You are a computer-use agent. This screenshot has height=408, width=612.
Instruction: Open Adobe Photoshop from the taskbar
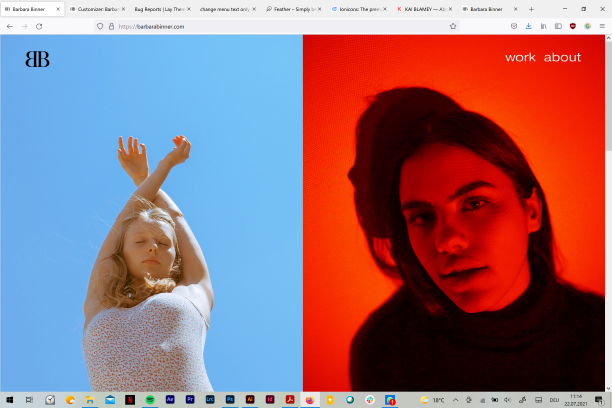pyautogui.click(x=230, y=400)
